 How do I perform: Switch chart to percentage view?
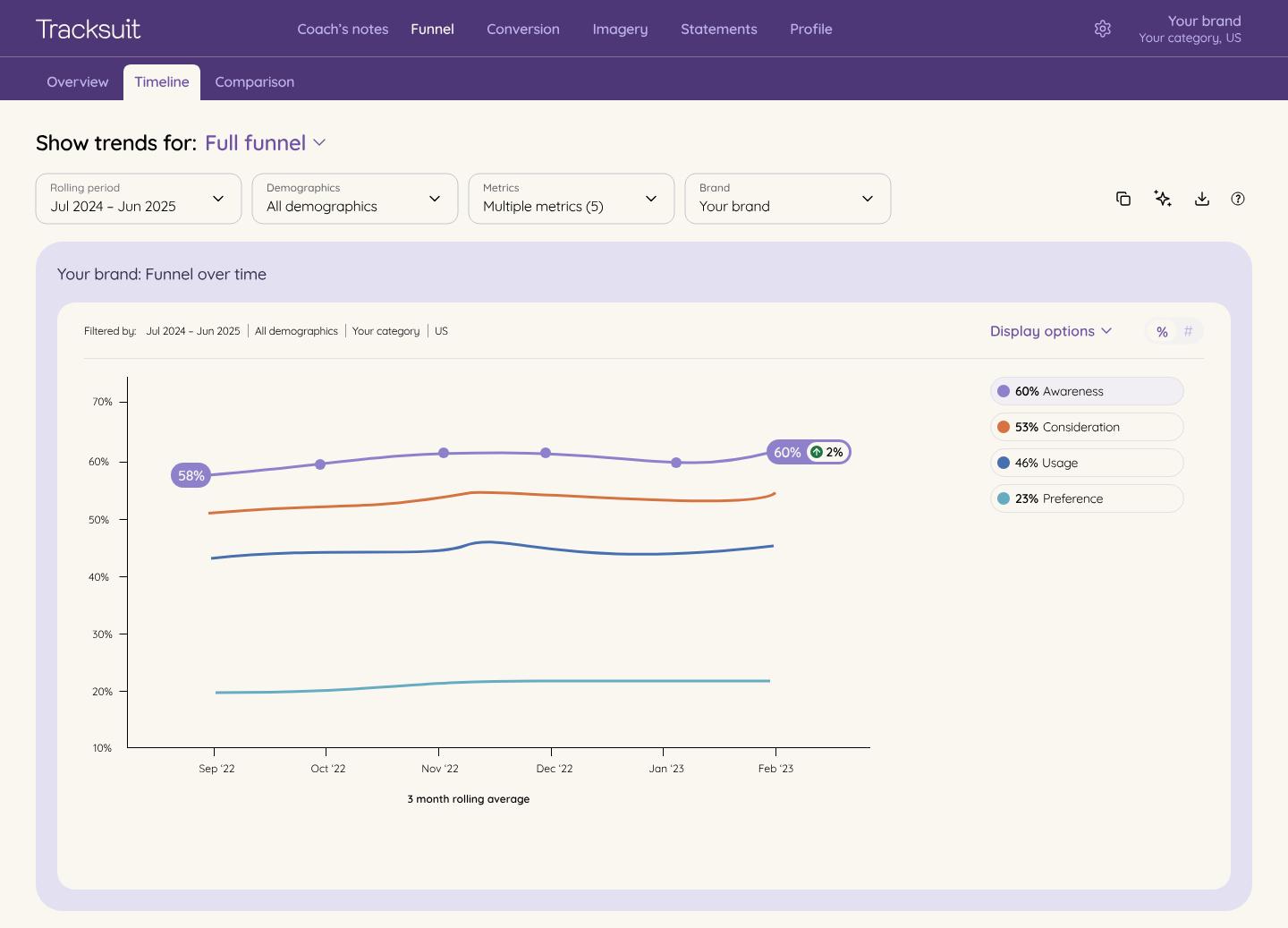pos(1162,331)
